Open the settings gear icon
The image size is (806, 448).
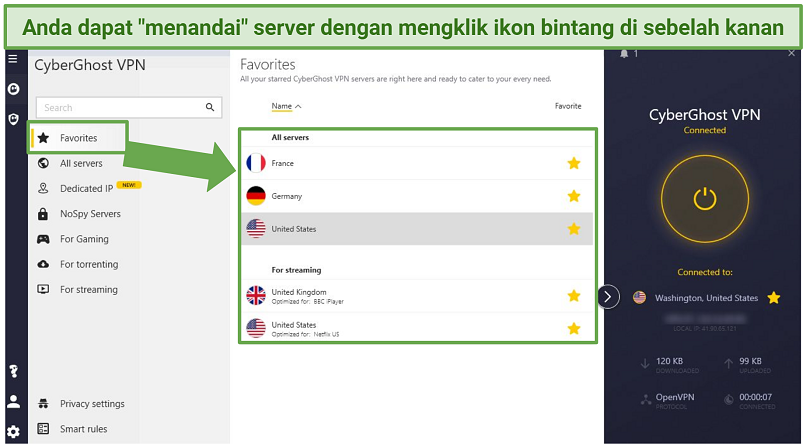click(13, 432)
